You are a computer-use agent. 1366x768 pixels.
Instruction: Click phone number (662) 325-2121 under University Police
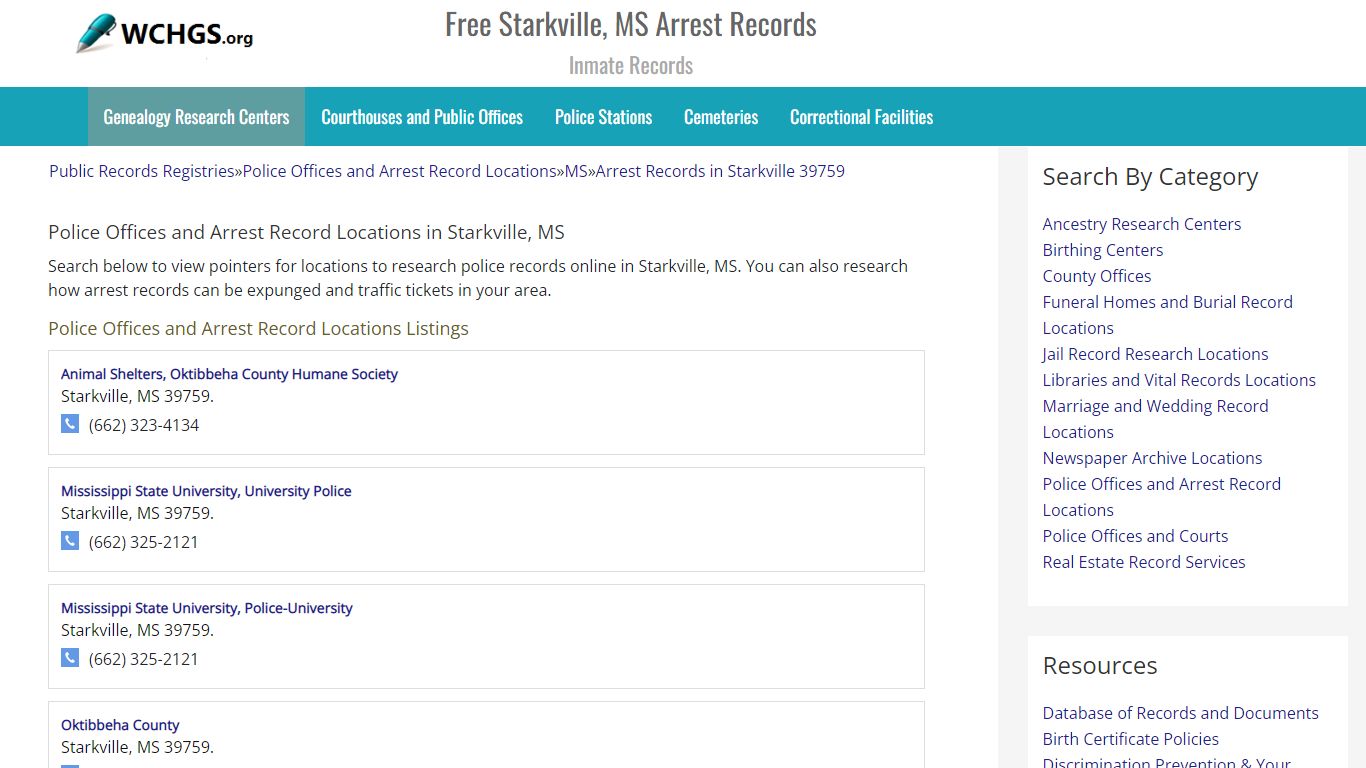coord(144,542)
